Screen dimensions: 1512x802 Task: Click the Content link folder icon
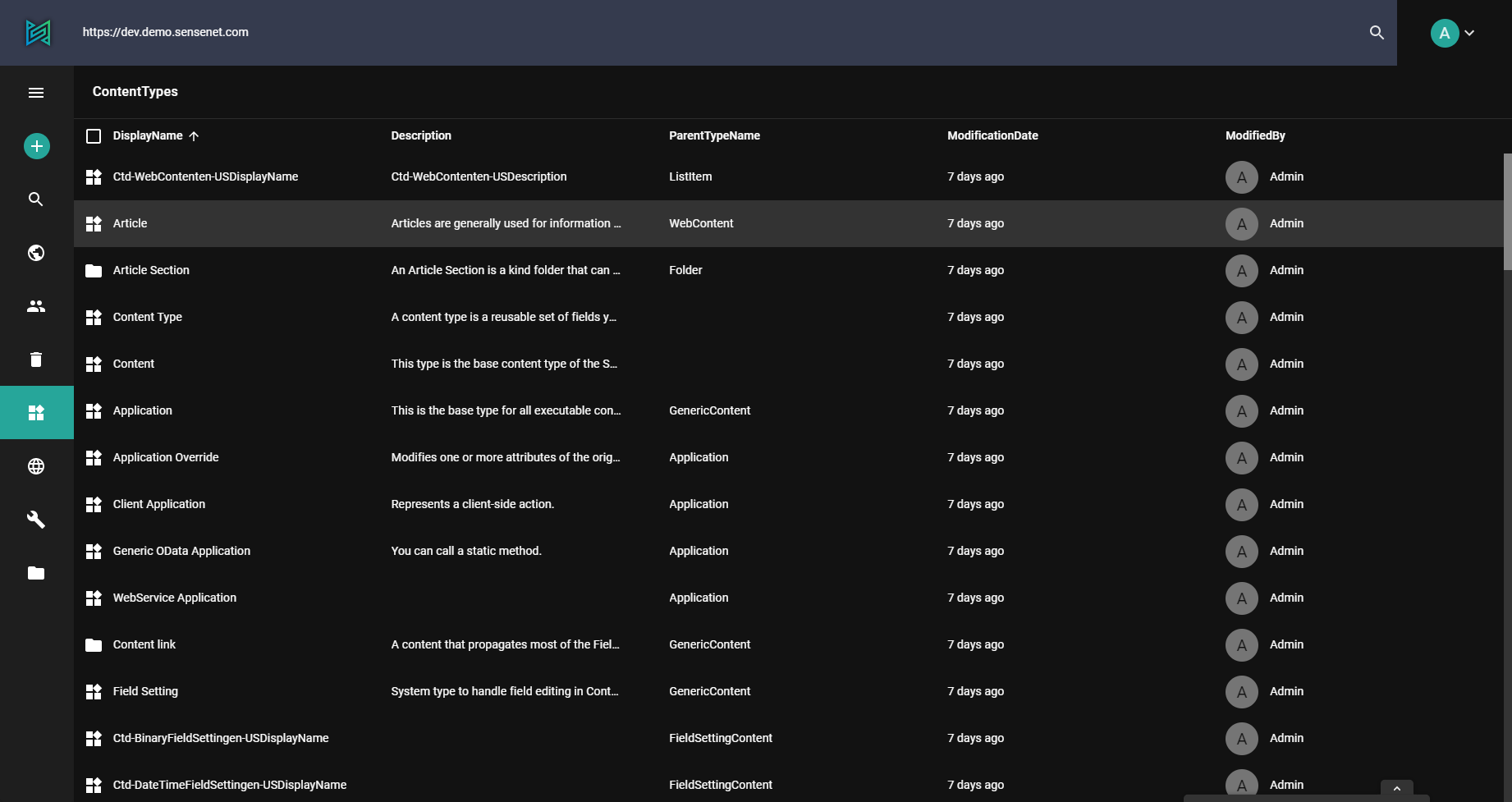click(94, 644)
